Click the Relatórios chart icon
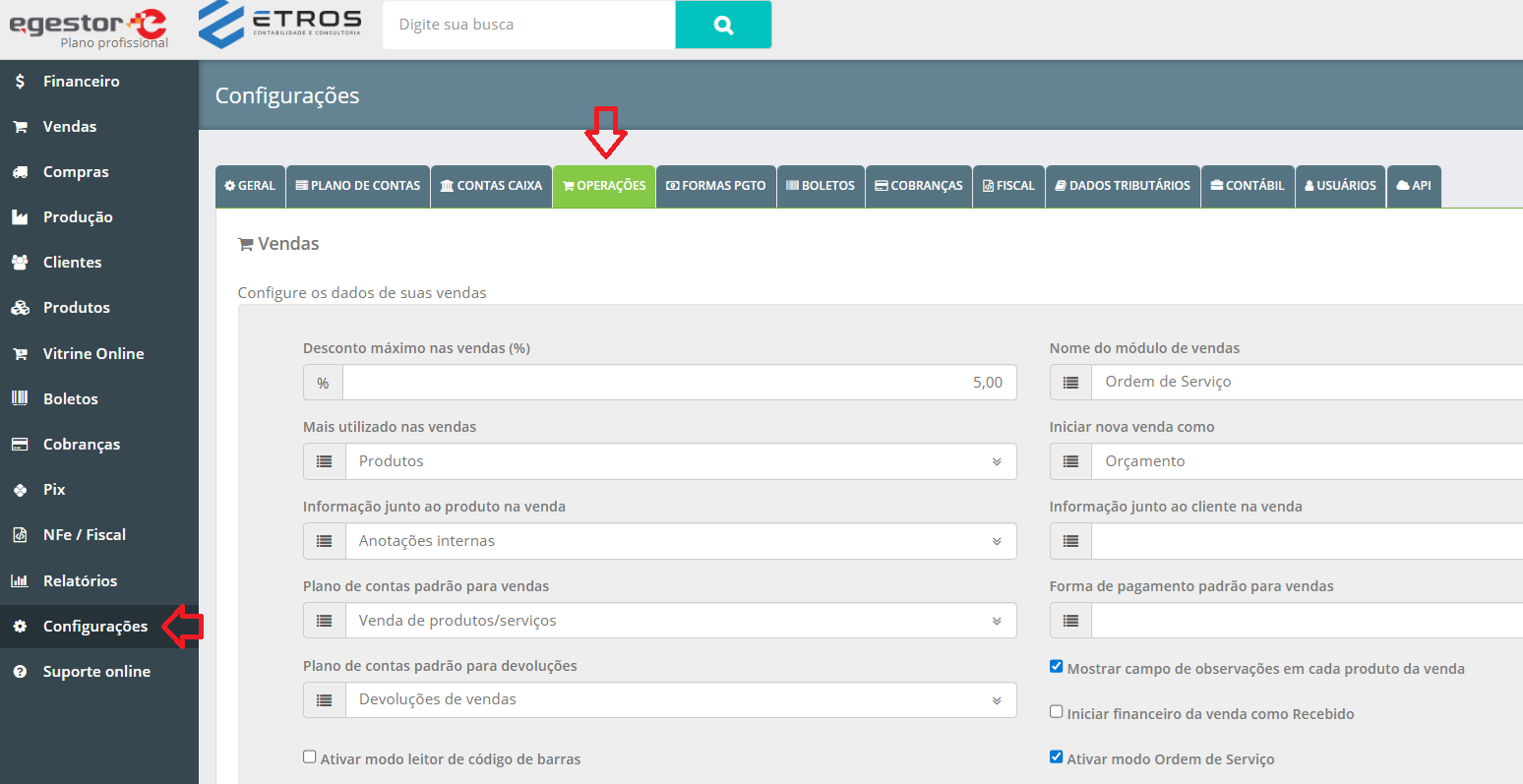 20,581
